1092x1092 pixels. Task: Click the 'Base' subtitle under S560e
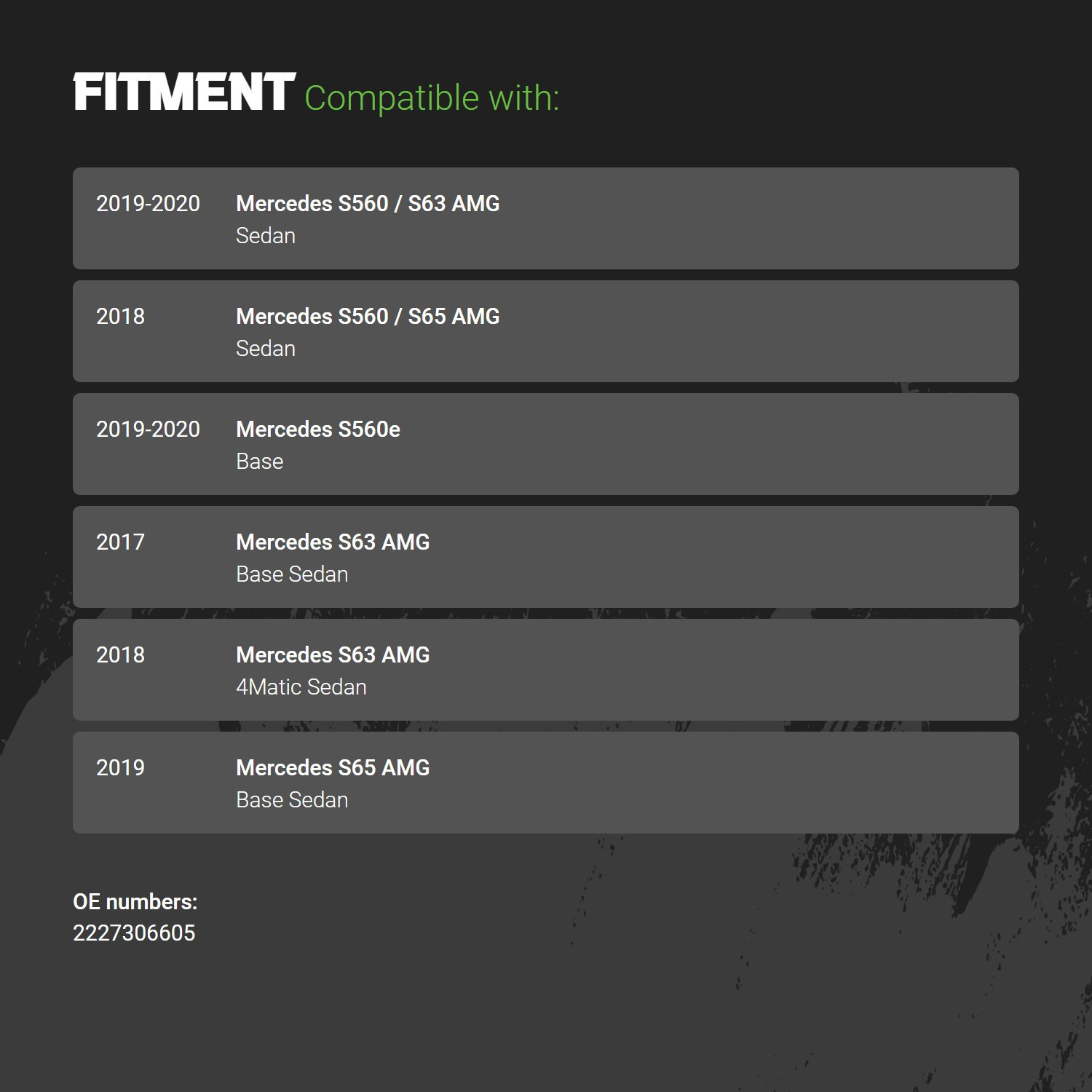260,462
